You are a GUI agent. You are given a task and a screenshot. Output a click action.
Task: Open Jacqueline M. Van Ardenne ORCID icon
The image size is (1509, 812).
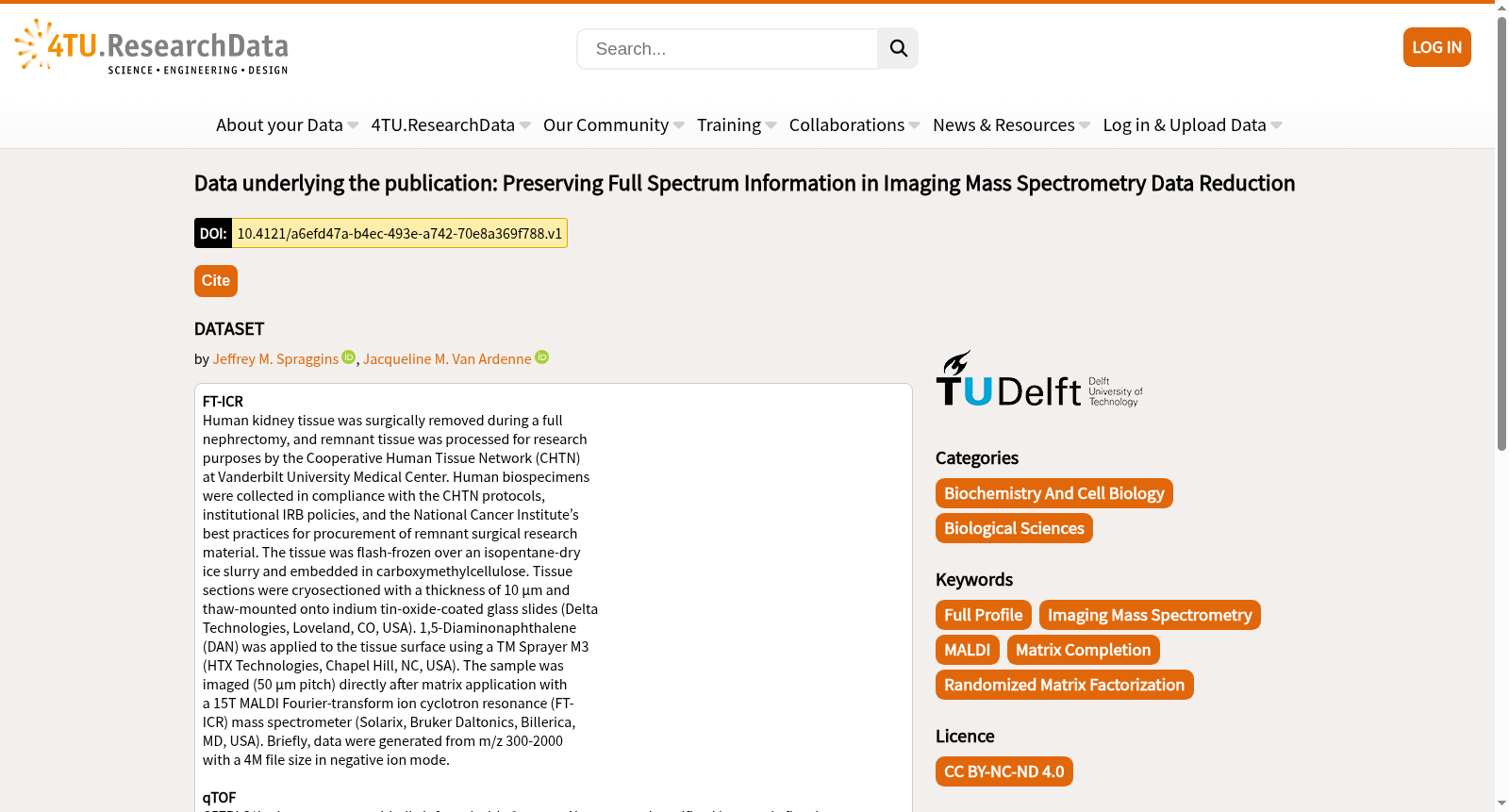541,357
